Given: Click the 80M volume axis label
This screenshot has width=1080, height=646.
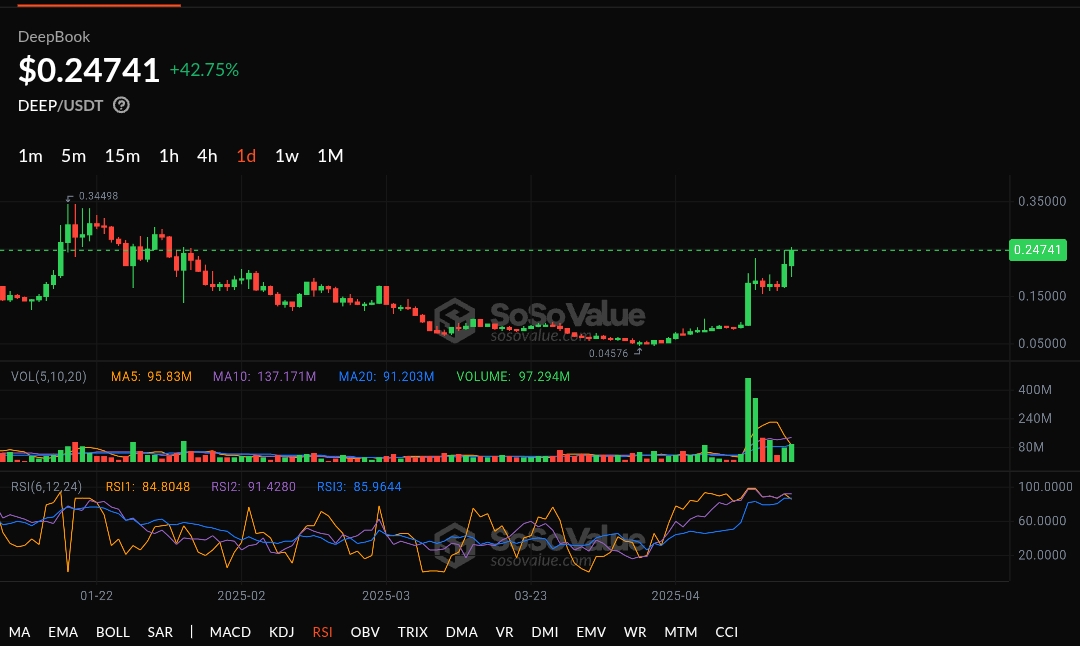Looking at the screenshot, I should point(1030,448).
